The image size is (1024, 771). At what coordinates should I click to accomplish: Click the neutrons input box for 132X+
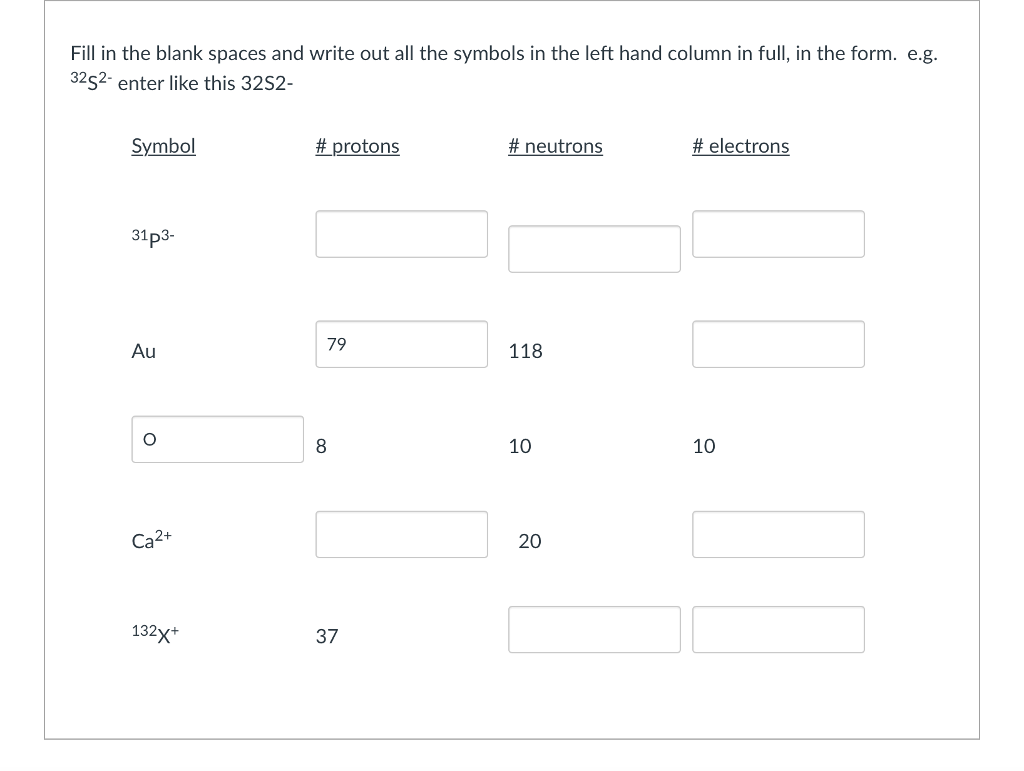[594, 629]
